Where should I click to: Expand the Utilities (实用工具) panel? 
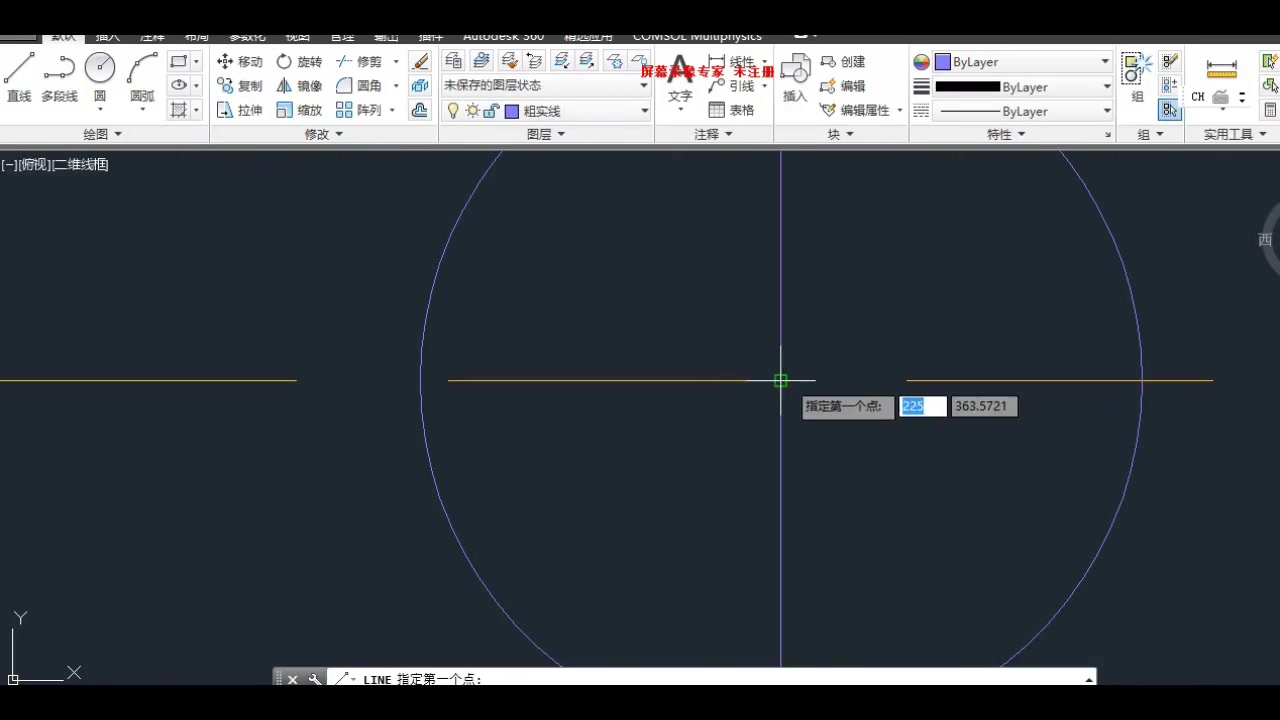(x=1235, y=134)
